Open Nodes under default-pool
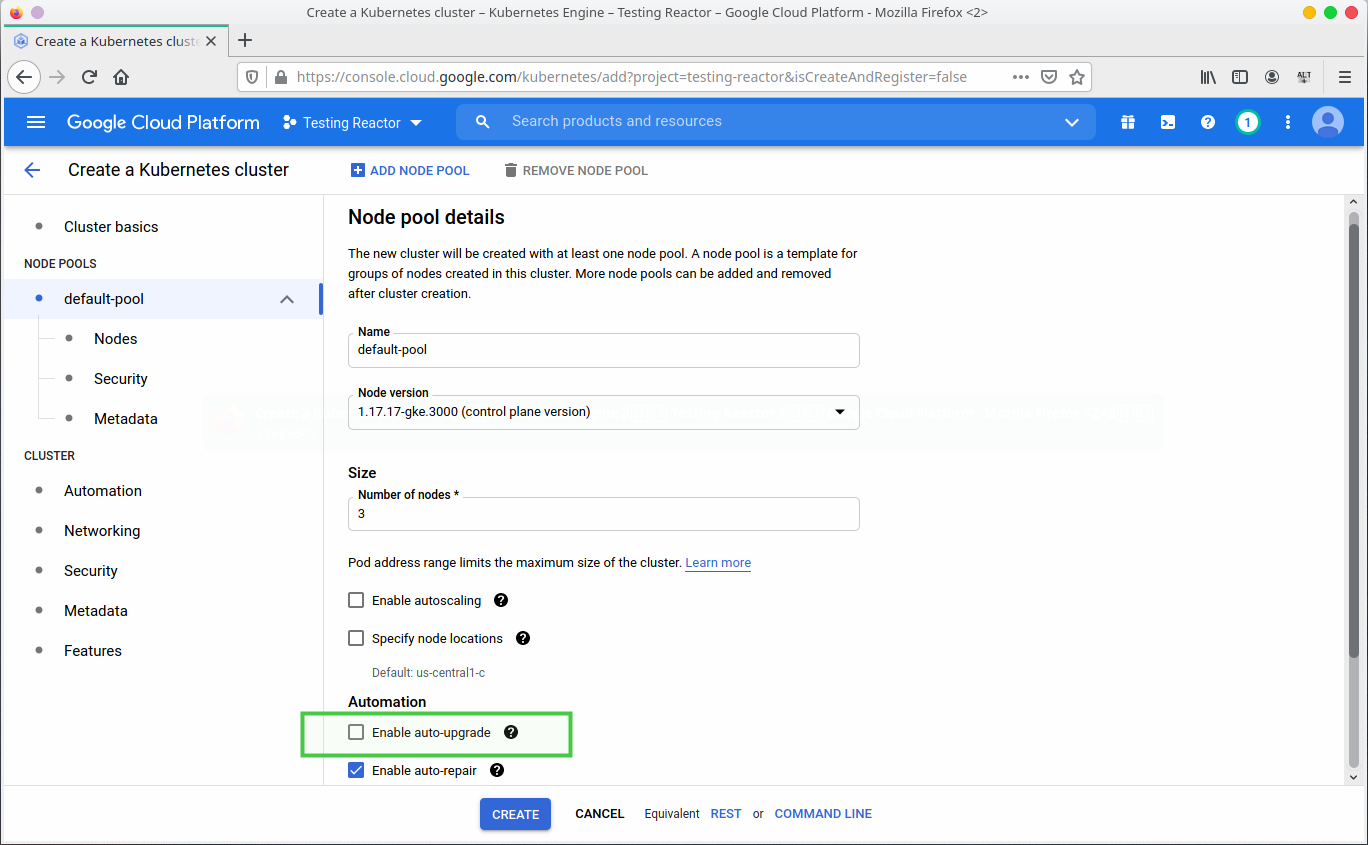This screenshot has height=845, width=1368. coord(116,339)
